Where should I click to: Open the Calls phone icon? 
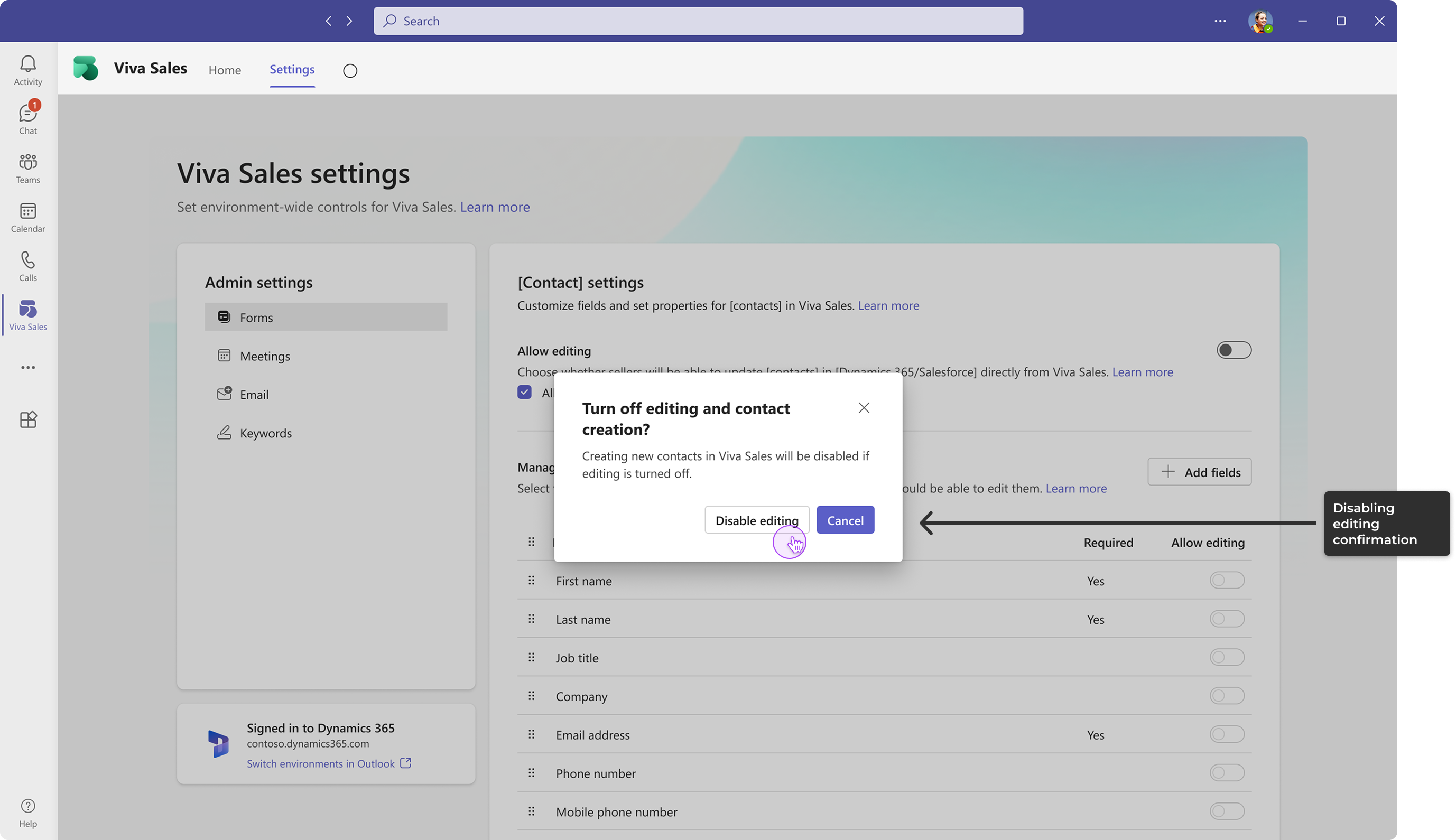(27, 266)
